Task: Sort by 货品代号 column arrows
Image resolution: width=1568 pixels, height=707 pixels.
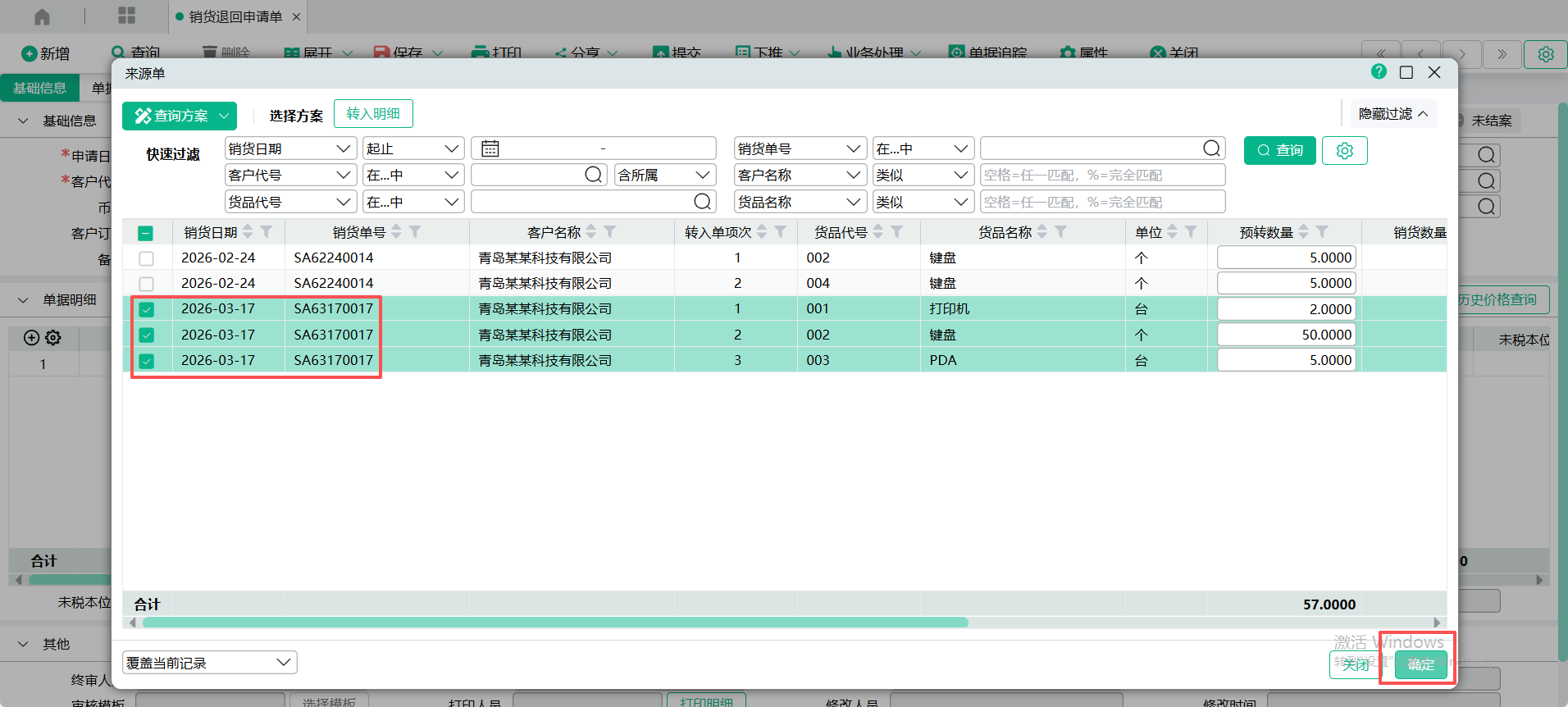Action: click(878, 232)
